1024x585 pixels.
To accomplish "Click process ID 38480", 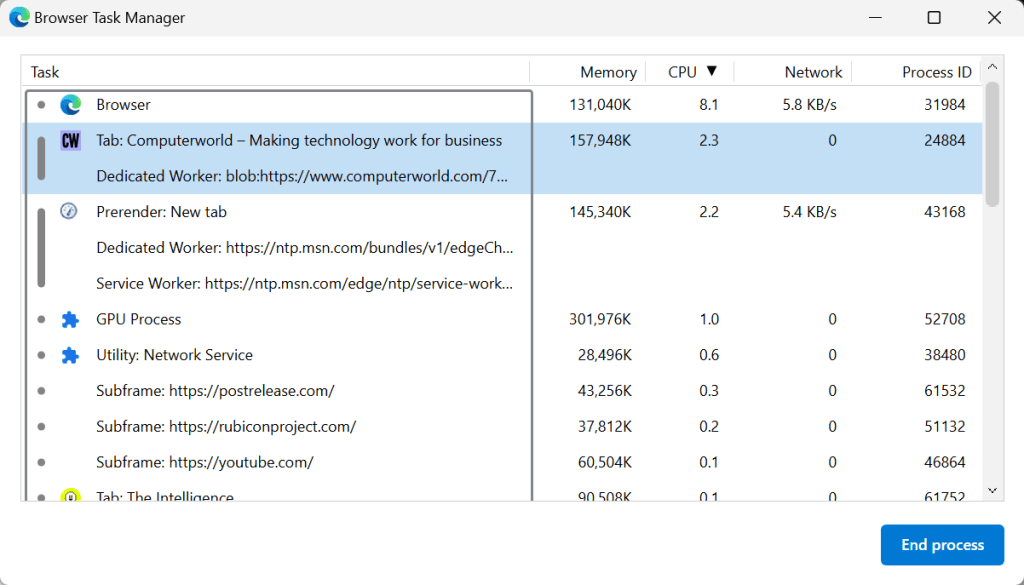I will pos(944,355).
